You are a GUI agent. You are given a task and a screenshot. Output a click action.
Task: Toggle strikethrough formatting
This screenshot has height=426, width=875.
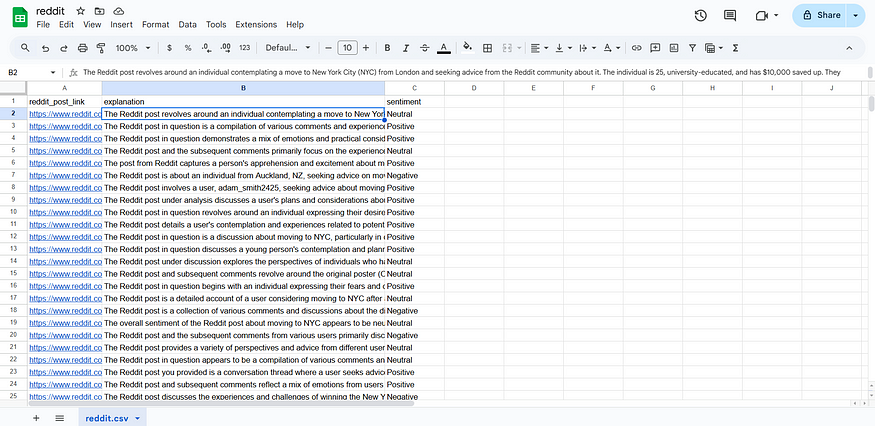425,48
